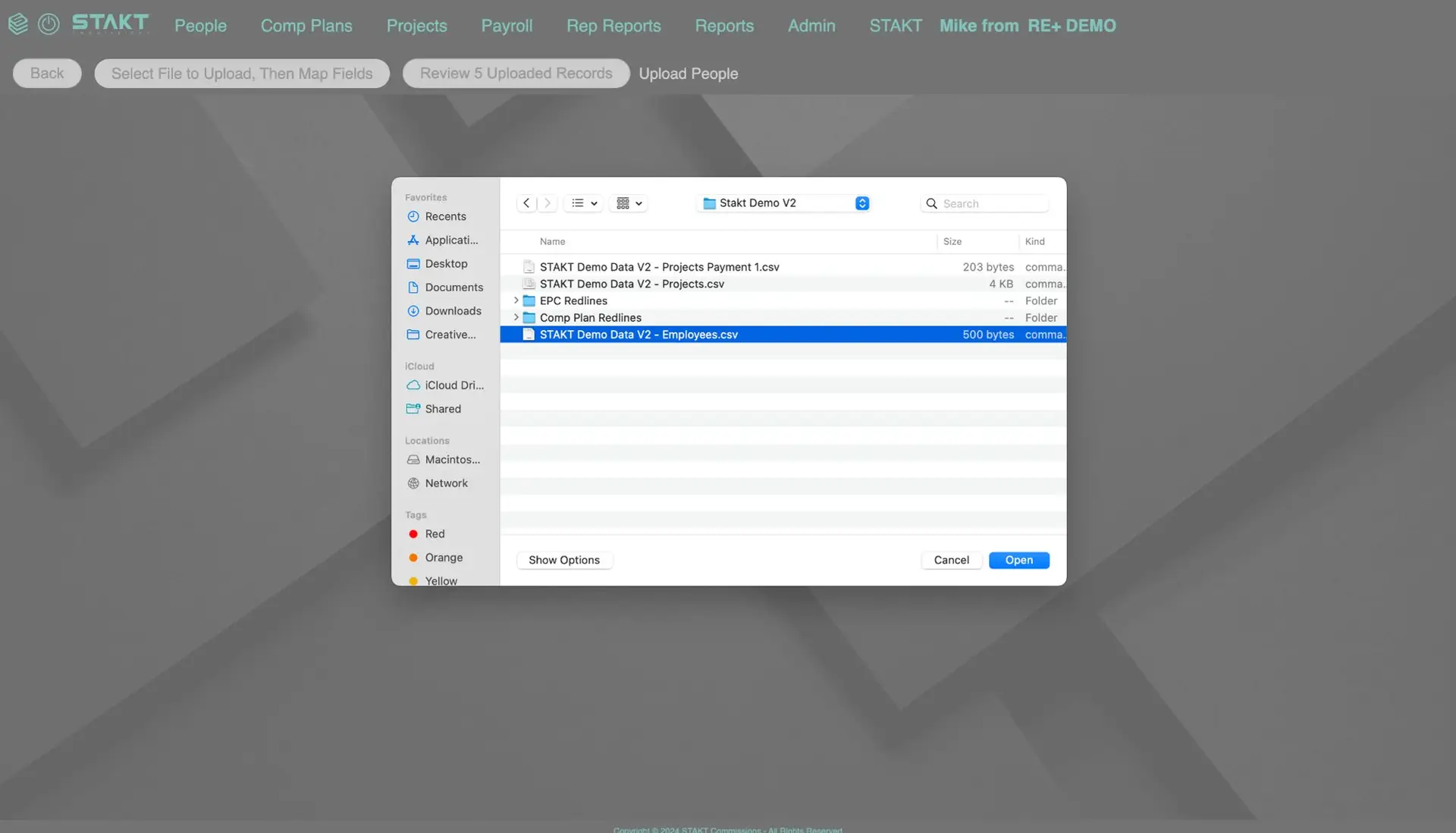
Task: Sort by Name column header
Action: 552,241
